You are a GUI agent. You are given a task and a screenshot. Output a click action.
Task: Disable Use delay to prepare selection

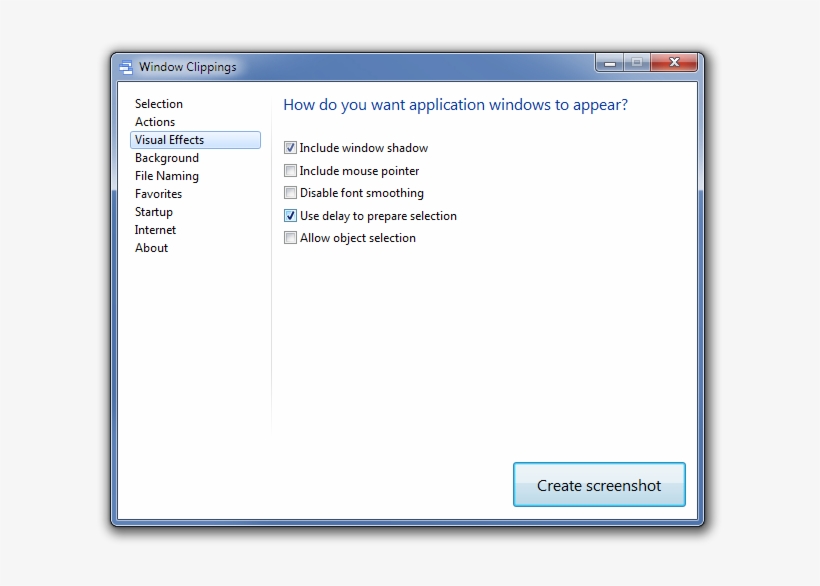[x=290, y=215]
